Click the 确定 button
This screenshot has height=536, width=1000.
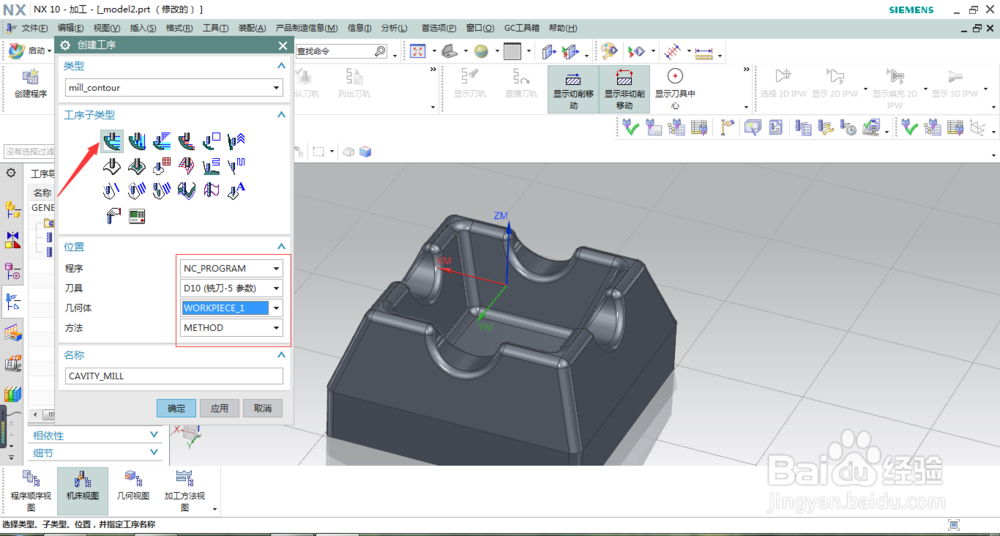176,408
